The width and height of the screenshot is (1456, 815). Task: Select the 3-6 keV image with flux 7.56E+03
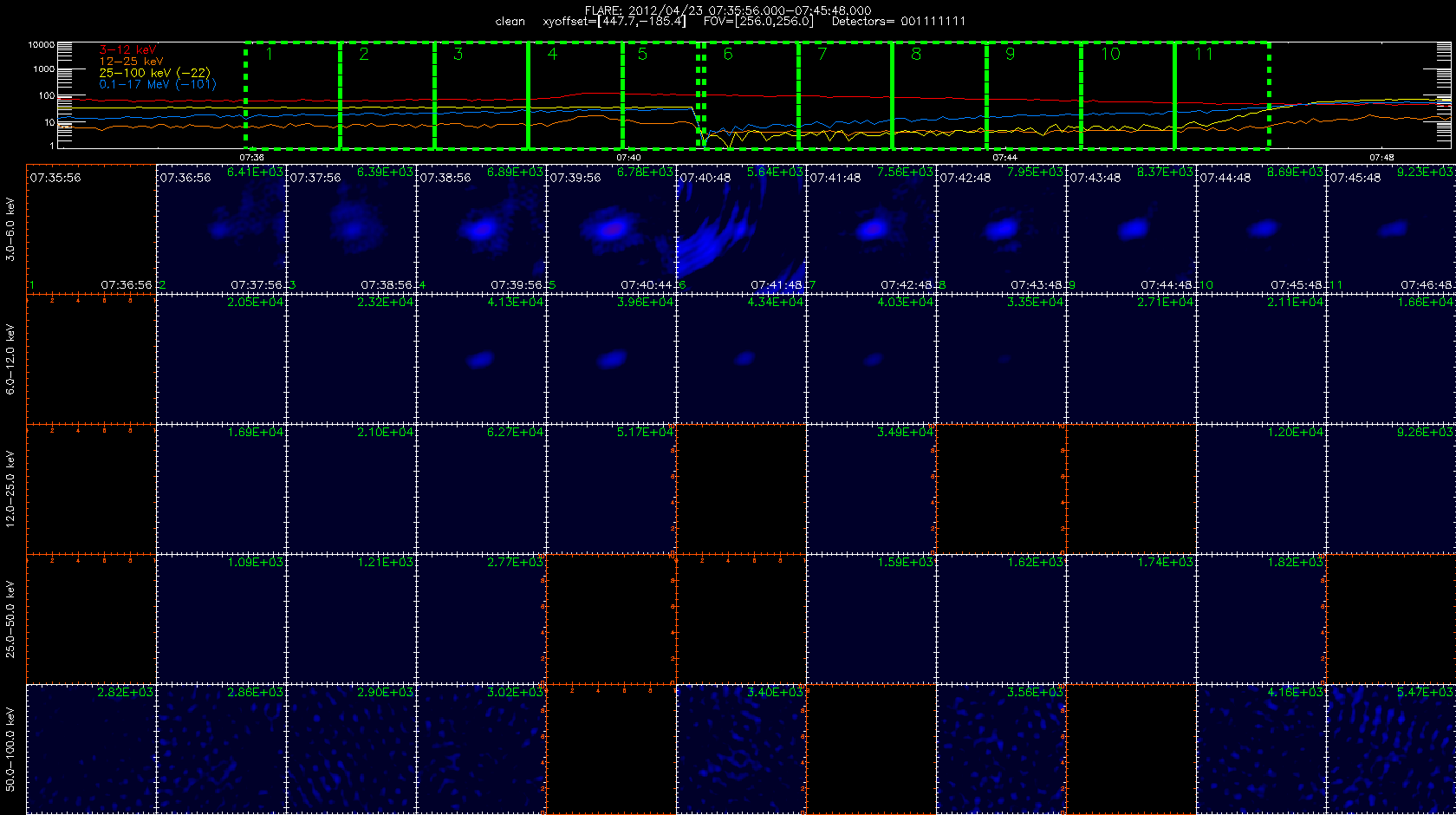[x=871, y=229]
